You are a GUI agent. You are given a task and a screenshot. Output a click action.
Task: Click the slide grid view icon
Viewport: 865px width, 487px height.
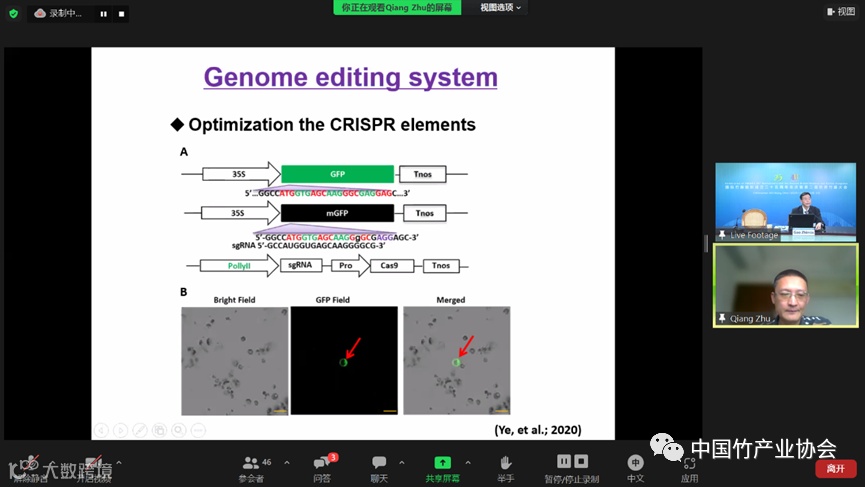159,430
